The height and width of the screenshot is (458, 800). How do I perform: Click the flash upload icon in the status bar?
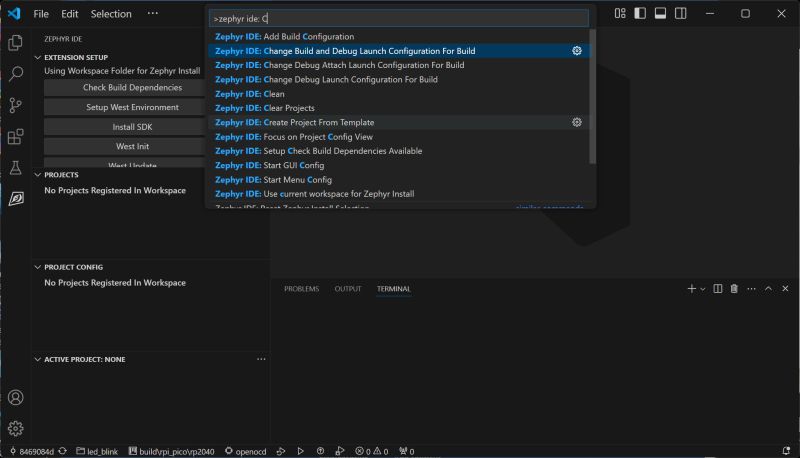(320, 451)
